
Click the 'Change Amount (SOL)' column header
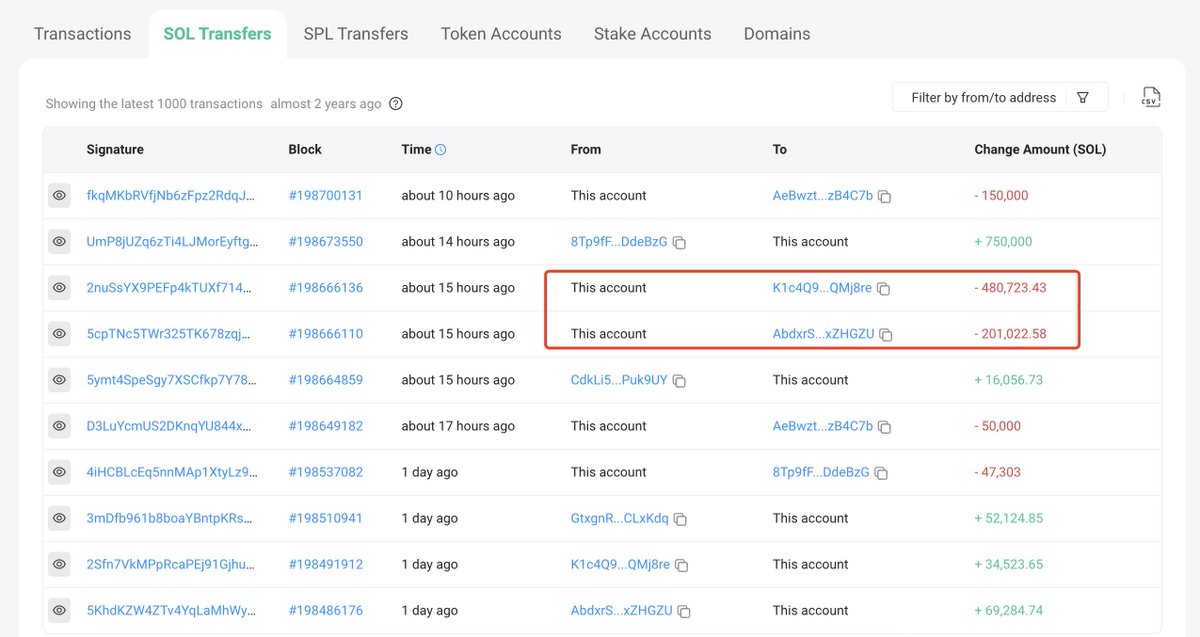[x=1040, y=150]
